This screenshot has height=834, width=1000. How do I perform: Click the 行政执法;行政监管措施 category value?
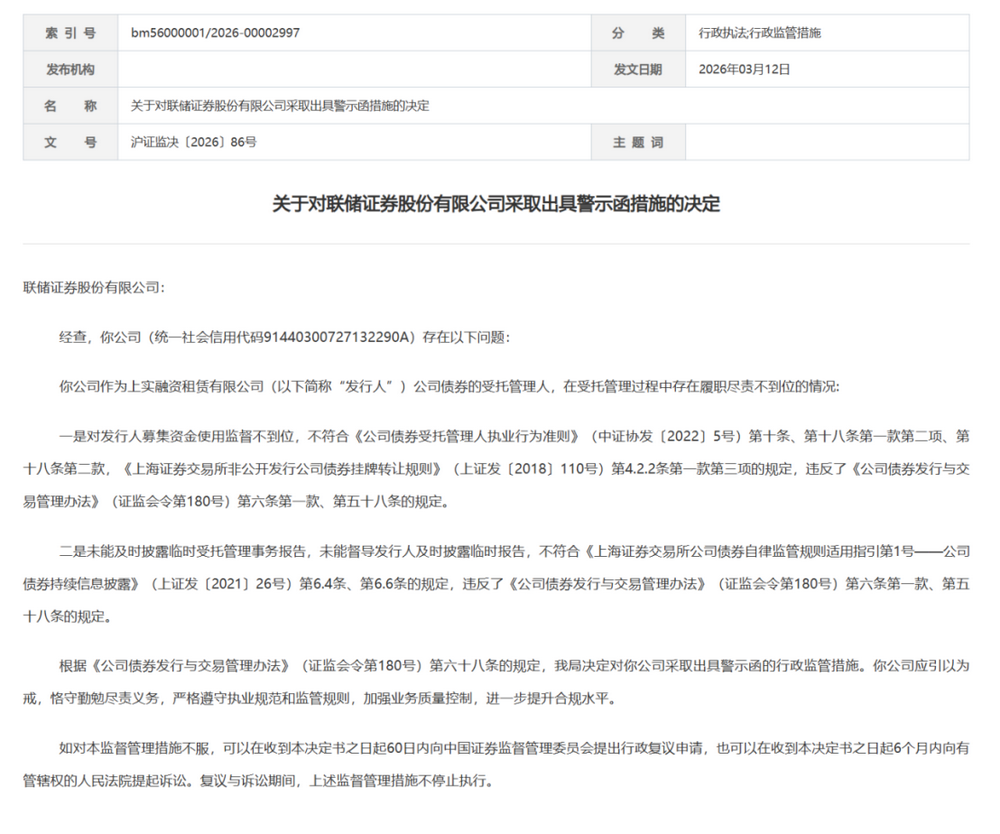point(760,33)
